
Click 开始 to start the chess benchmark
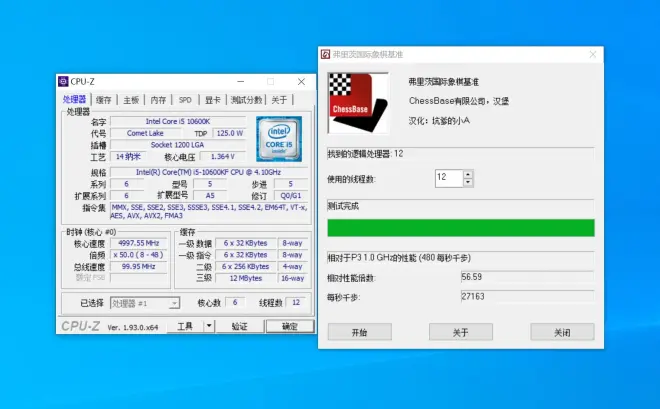pos(359,332)
